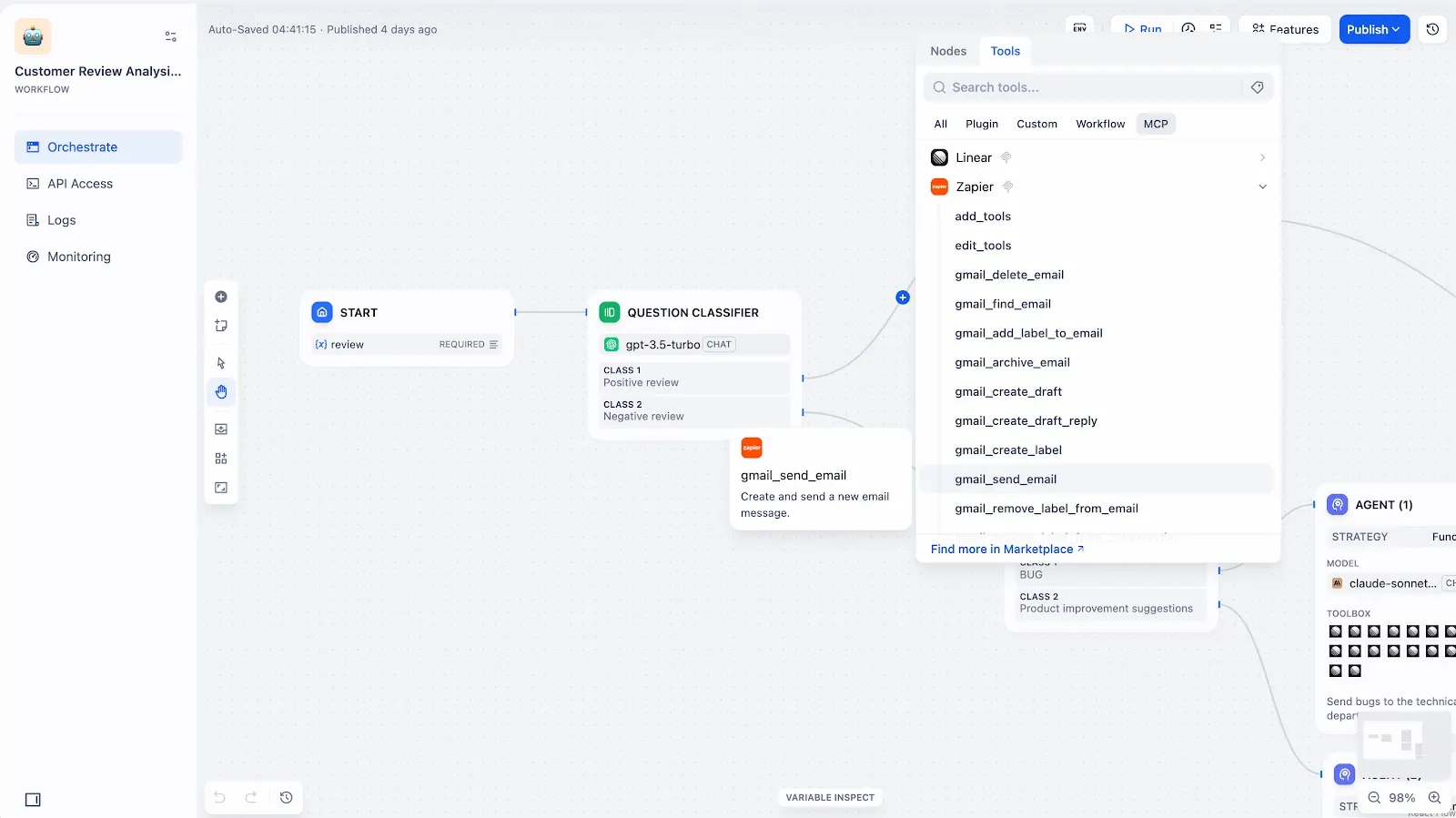Switch to pointer mode in canvas toolbar
1456x818 pixels.
click(221, 363)
